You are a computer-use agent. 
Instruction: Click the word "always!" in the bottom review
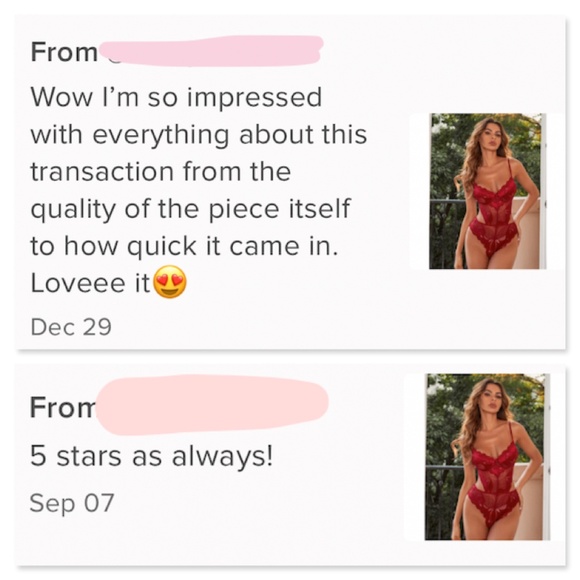(223, 456)
